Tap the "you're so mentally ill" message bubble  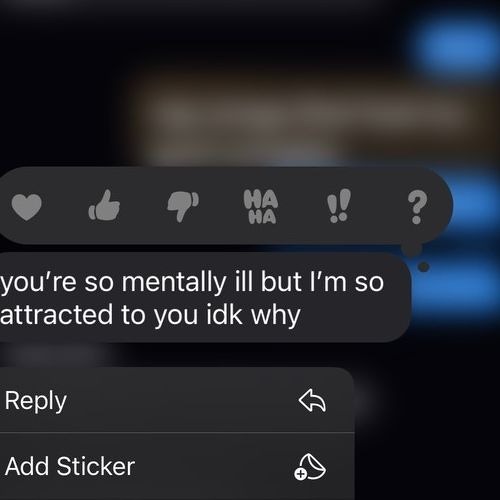click(x=204, y=297)
